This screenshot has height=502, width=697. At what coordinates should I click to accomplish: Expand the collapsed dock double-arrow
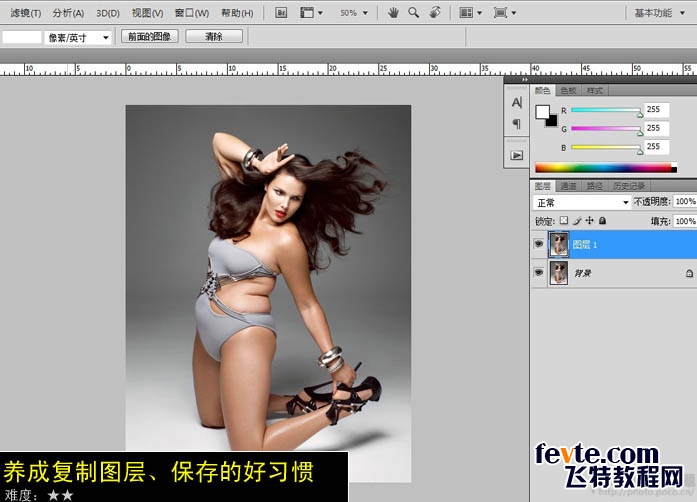pos(525,80)
